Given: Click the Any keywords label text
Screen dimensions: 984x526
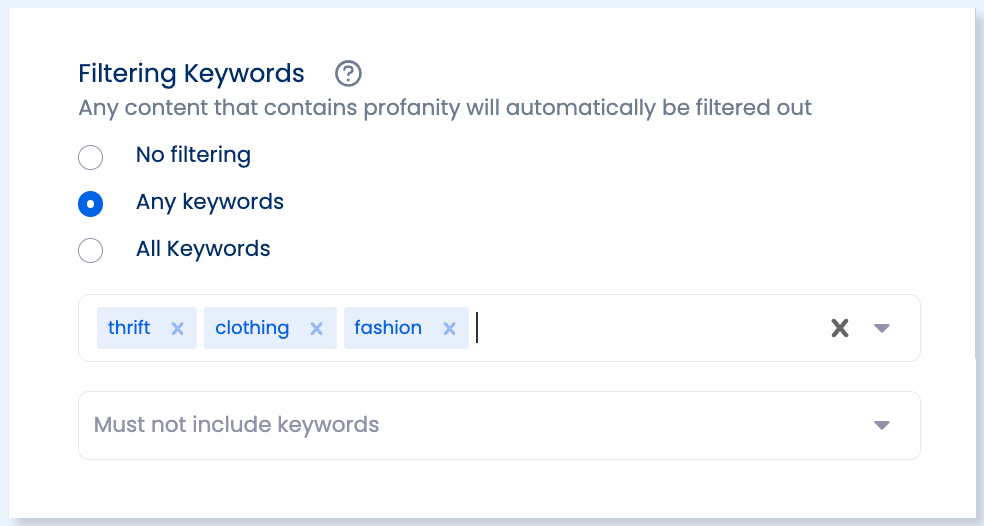Looking at the screenshot, I should coord(210,202).
